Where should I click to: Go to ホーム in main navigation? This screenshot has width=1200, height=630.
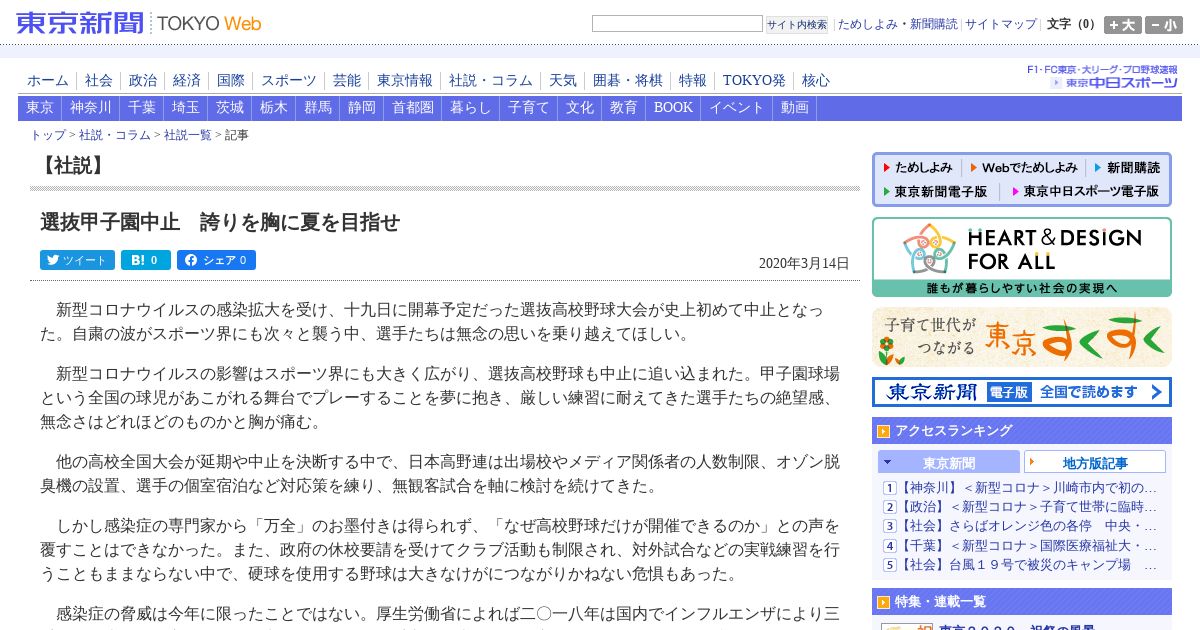click(x=48, y=81)
